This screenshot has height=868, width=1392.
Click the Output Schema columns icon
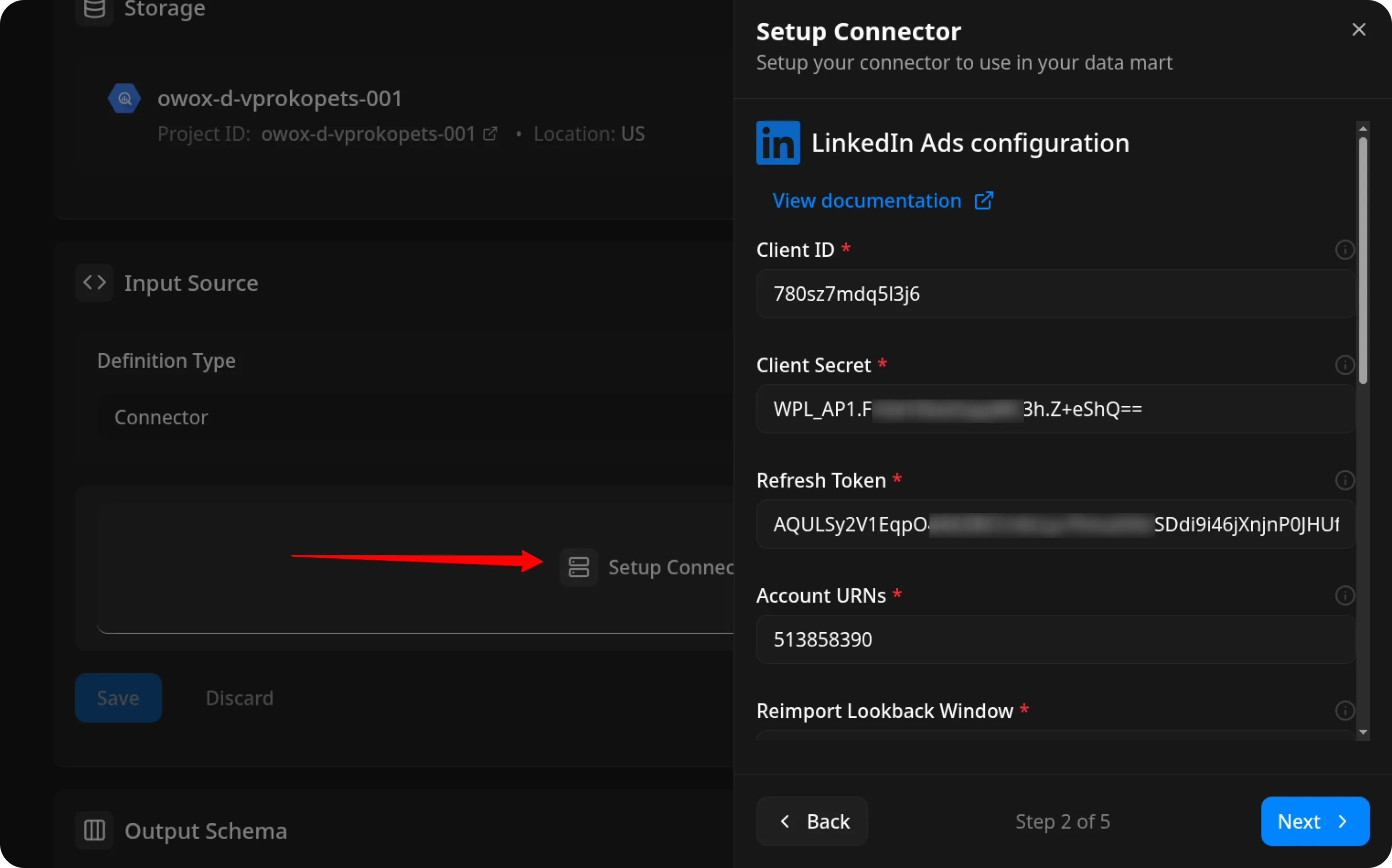click(x=94, y=830)
